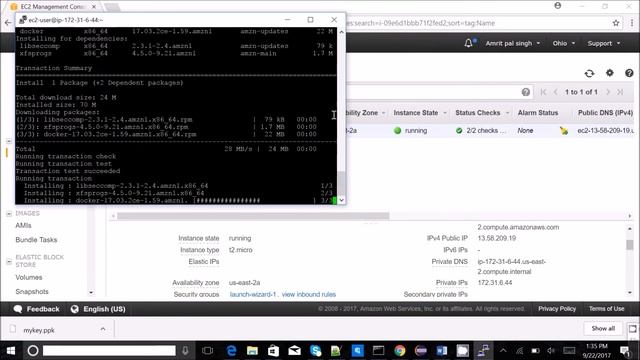Open Terms of Use link
This screenshot has width=640, height=360.
tap(606, 309)
